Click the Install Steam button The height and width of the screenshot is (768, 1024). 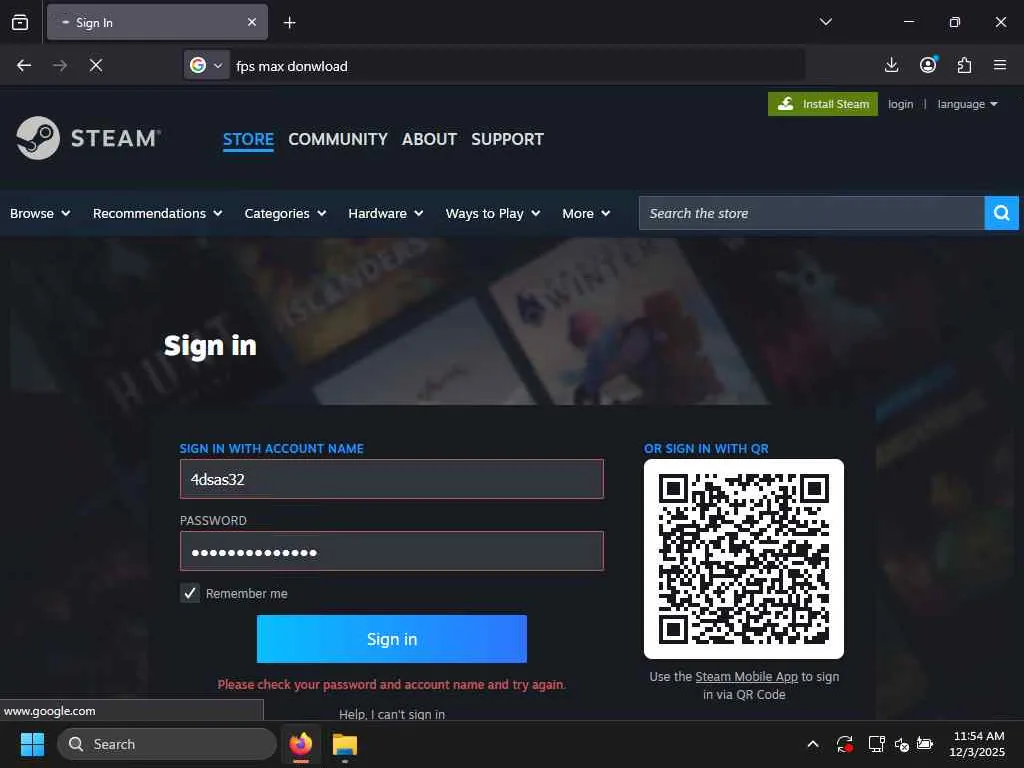[823, 104]
